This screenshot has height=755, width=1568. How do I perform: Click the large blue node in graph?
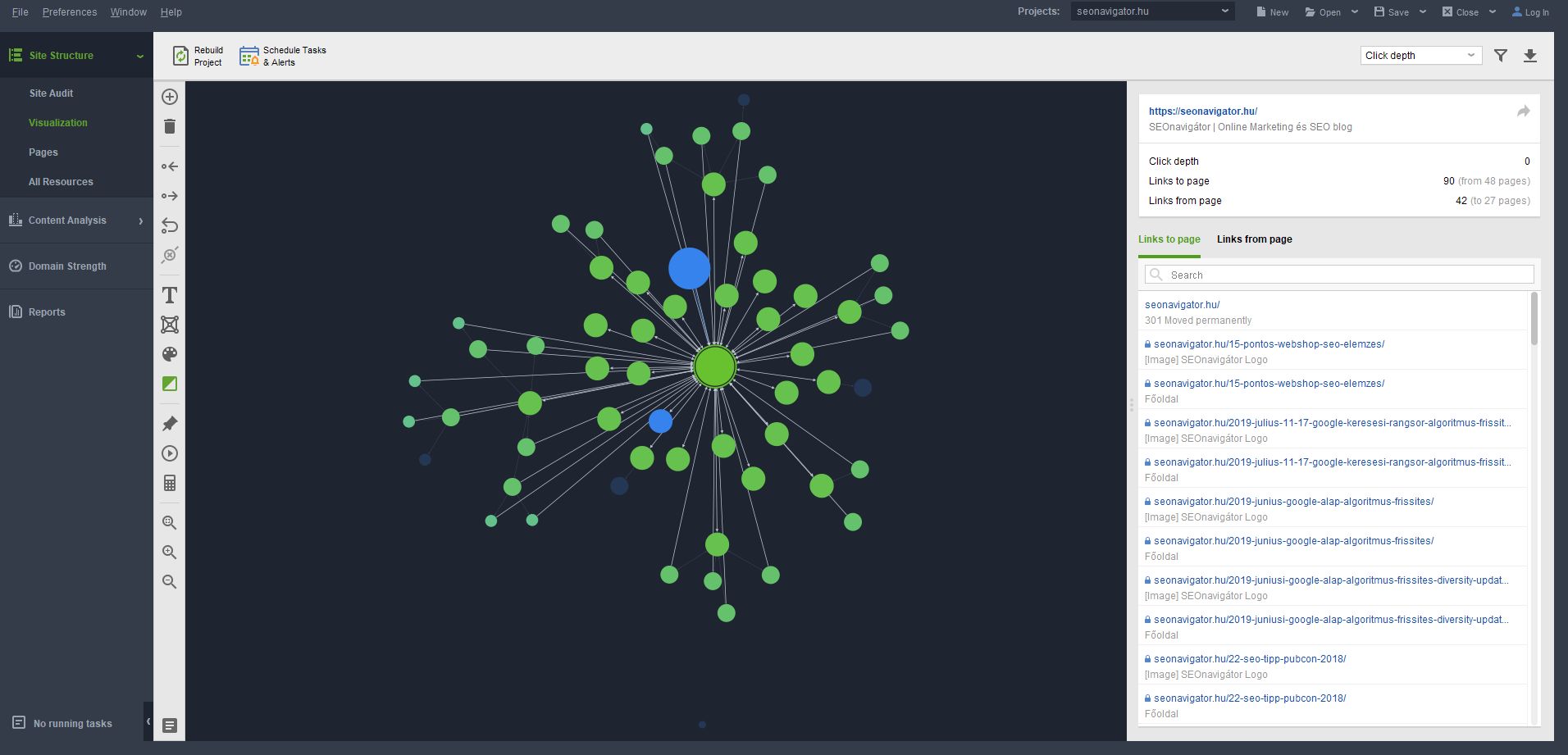tap(689, 268)
